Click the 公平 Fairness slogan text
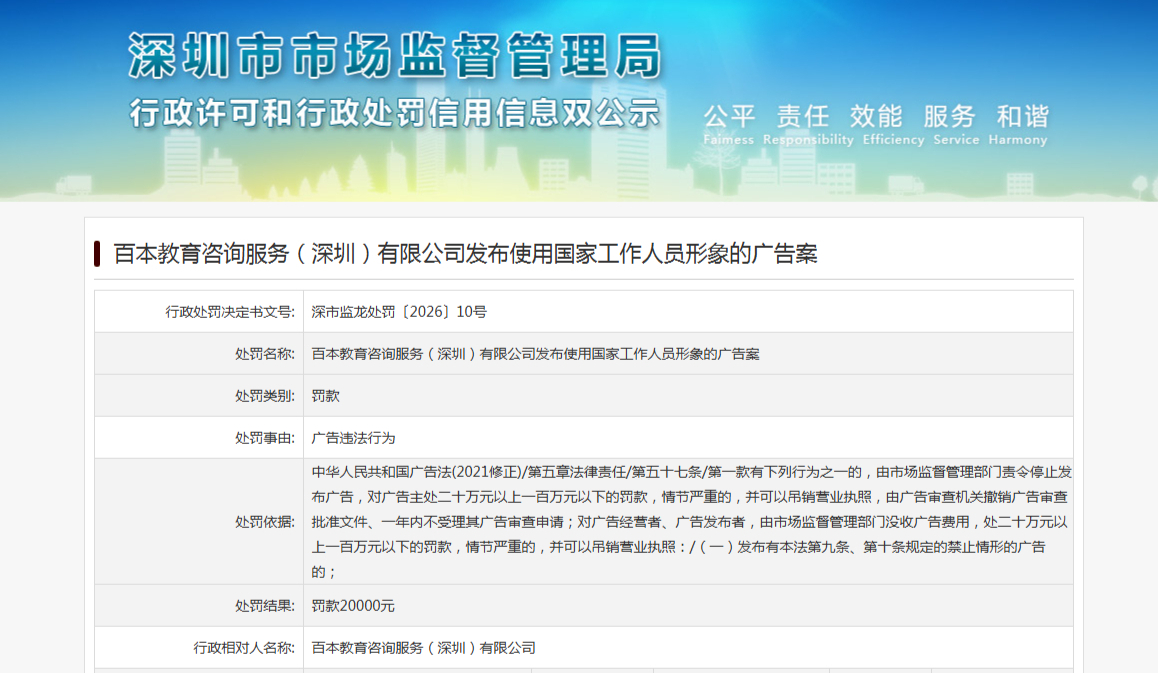 pyautogui.click(x=729, y=124)
